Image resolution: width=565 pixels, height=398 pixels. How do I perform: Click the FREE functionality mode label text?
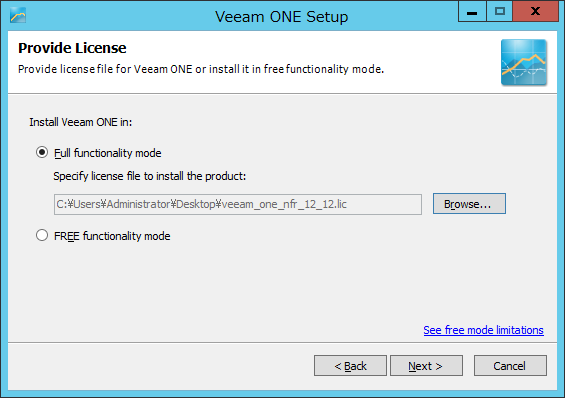[x=112, y=236]
